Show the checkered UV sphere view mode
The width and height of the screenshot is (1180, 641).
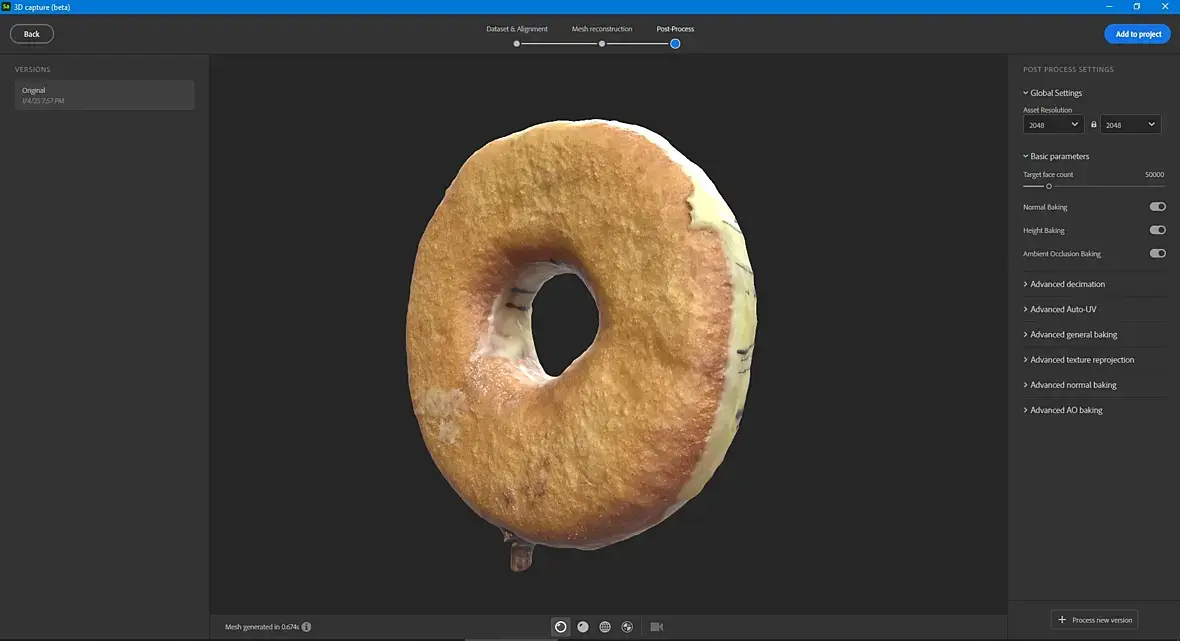(x=627, y=627)
